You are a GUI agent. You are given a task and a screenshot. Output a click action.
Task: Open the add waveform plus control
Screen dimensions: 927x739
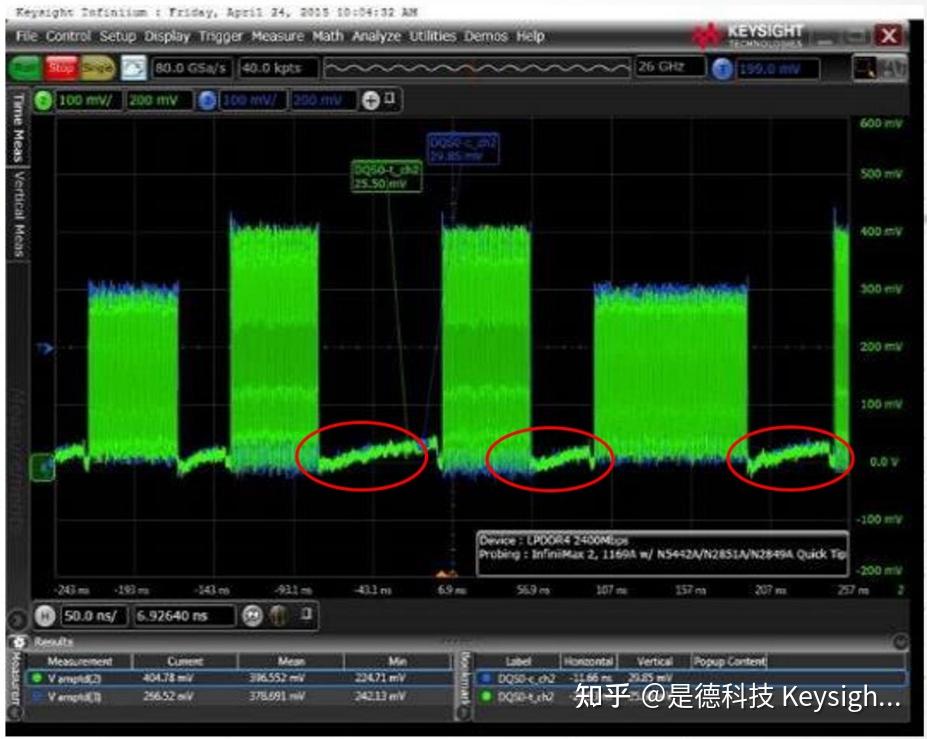372,100
